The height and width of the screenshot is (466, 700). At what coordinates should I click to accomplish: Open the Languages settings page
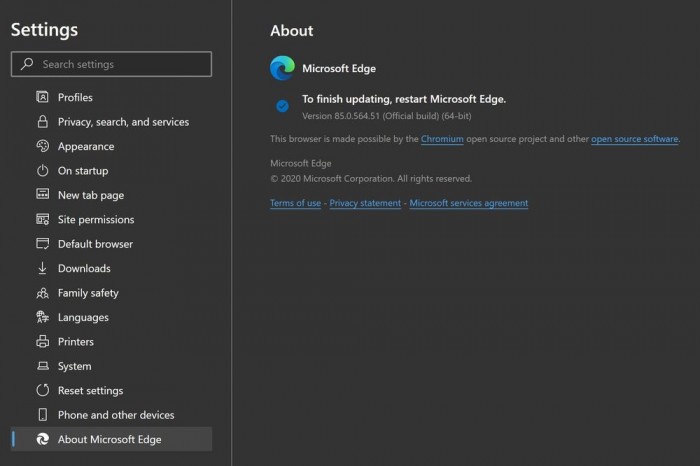tap(83, 317)
